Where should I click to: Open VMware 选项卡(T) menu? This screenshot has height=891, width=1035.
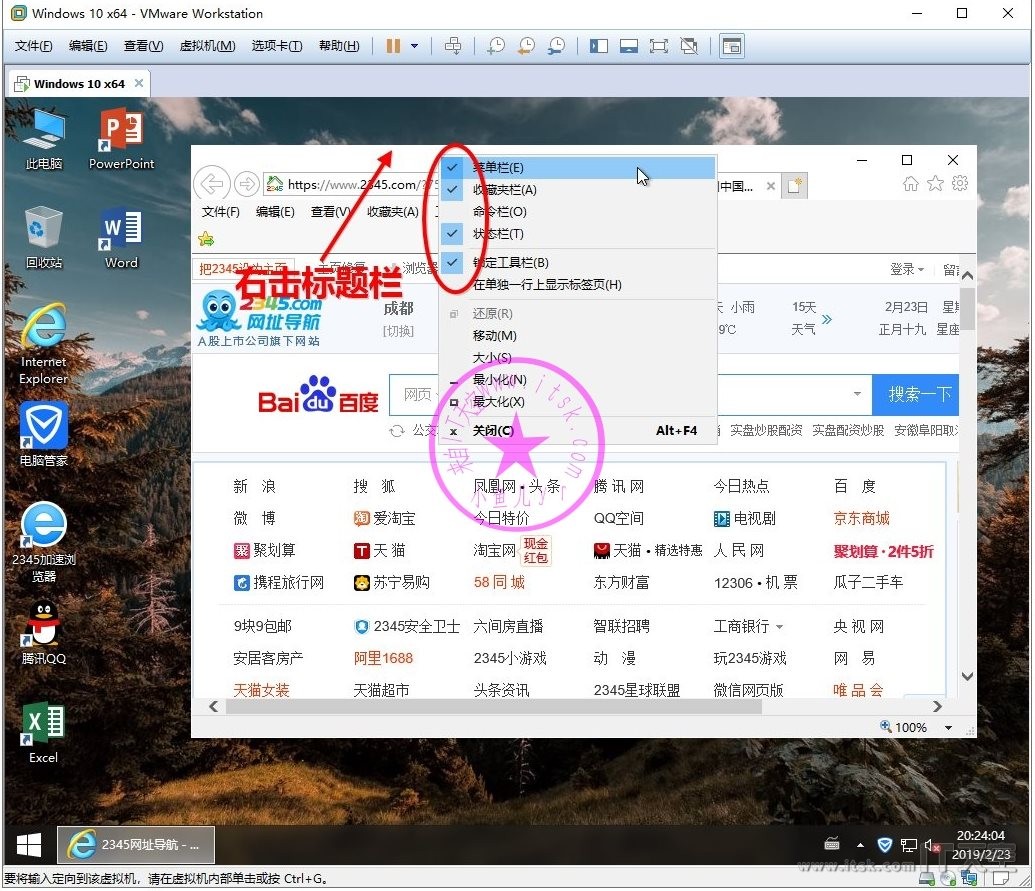coord(277,46)
